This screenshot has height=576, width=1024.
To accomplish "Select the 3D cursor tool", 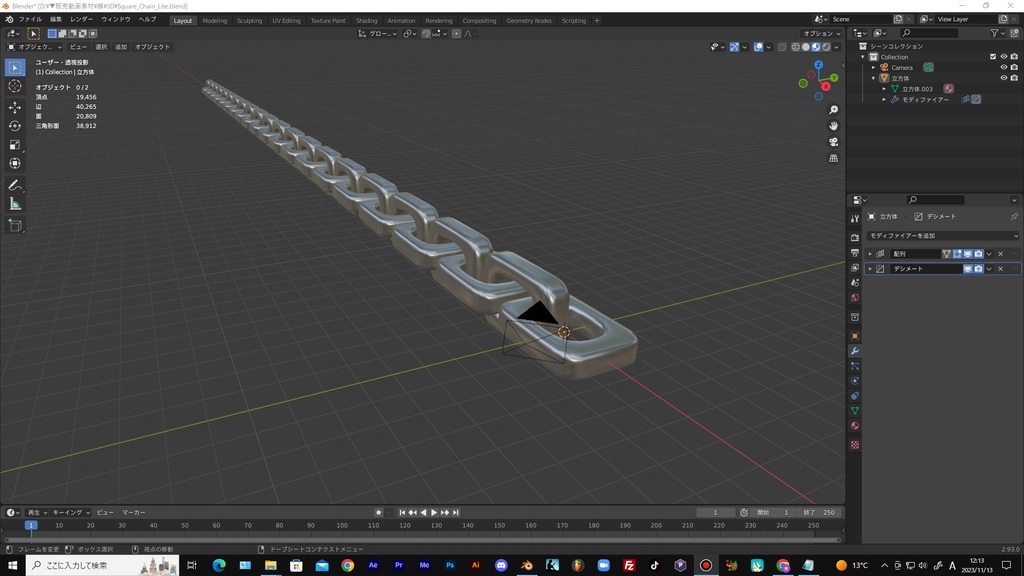I will coord(14,86).
